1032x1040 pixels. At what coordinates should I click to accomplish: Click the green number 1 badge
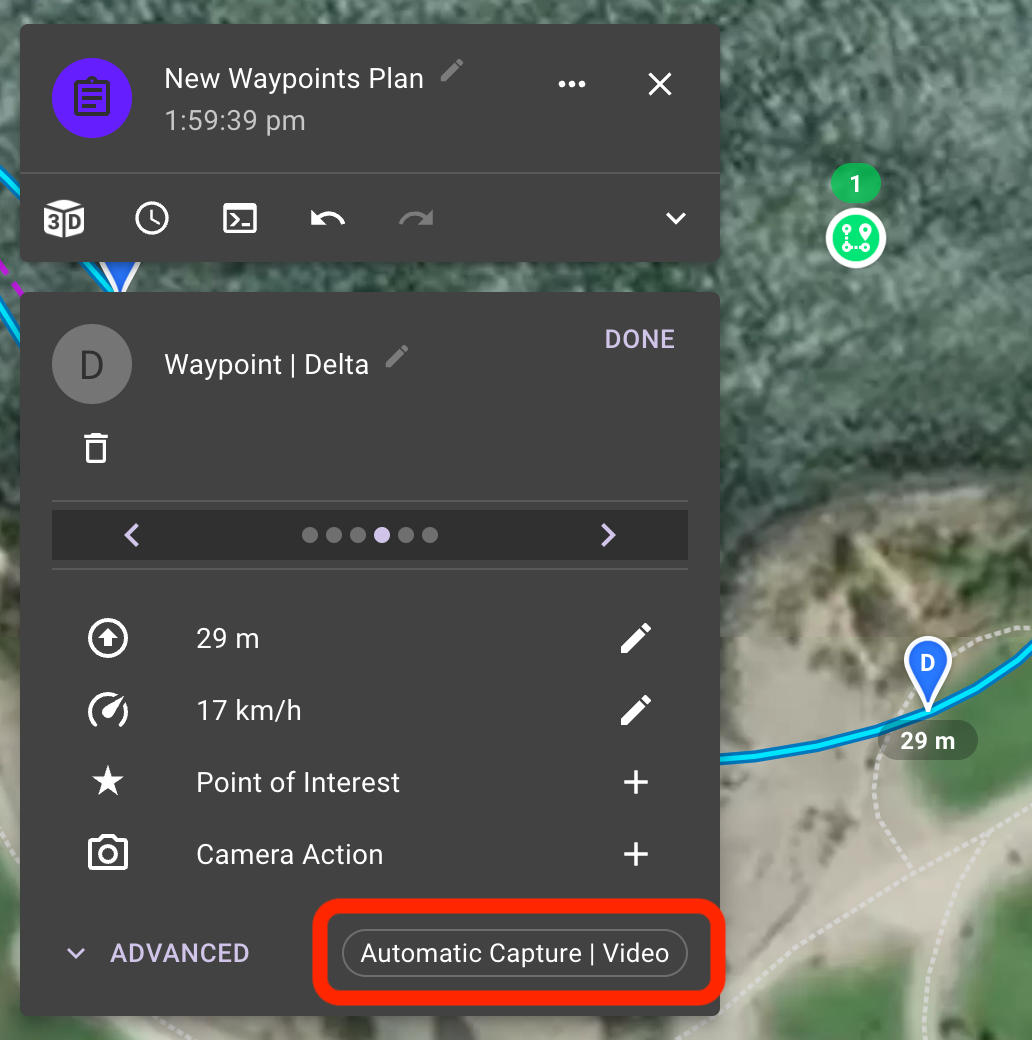point(856,183)
